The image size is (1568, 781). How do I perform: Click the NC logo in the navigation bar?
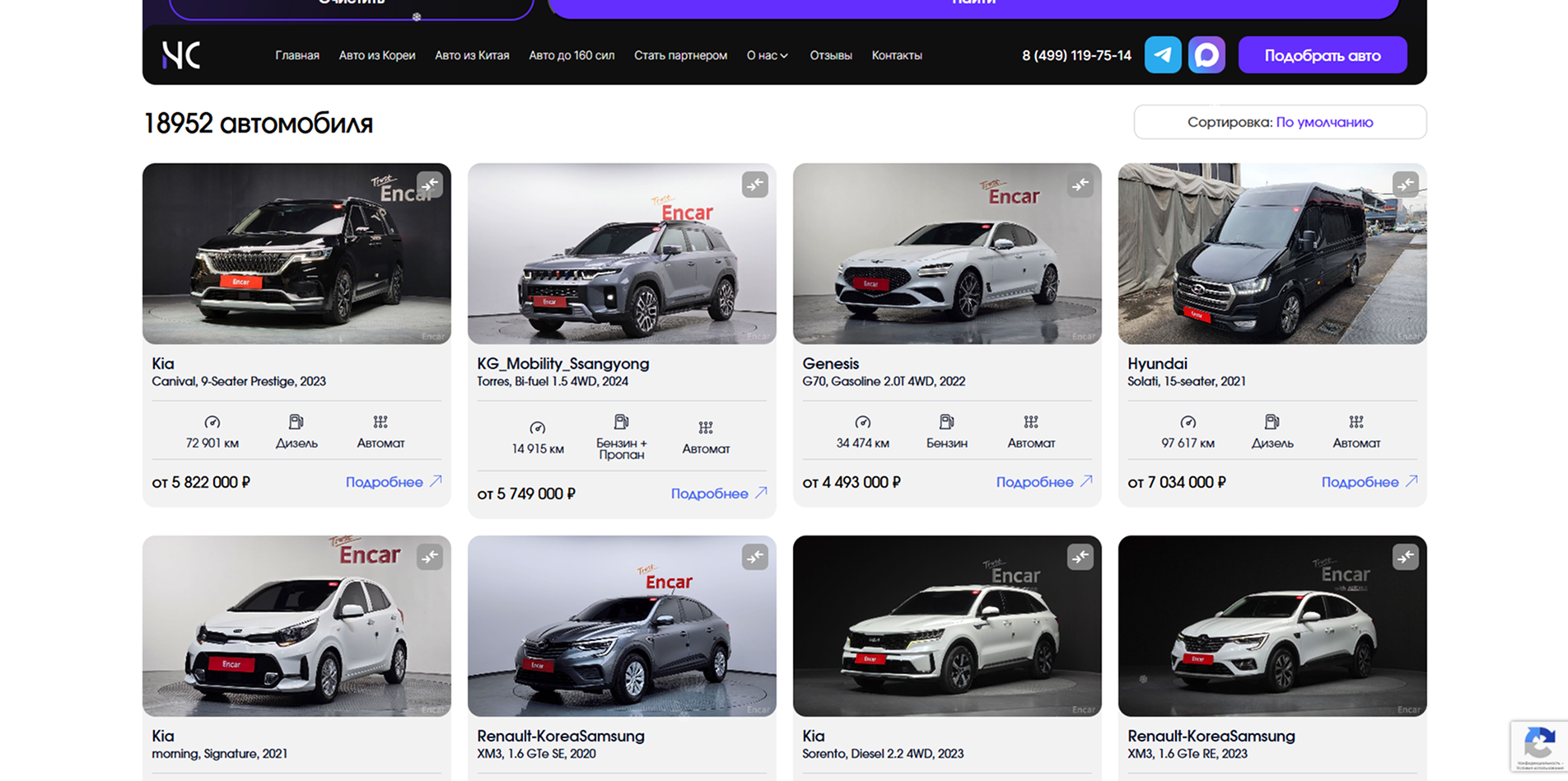point(181,55)
